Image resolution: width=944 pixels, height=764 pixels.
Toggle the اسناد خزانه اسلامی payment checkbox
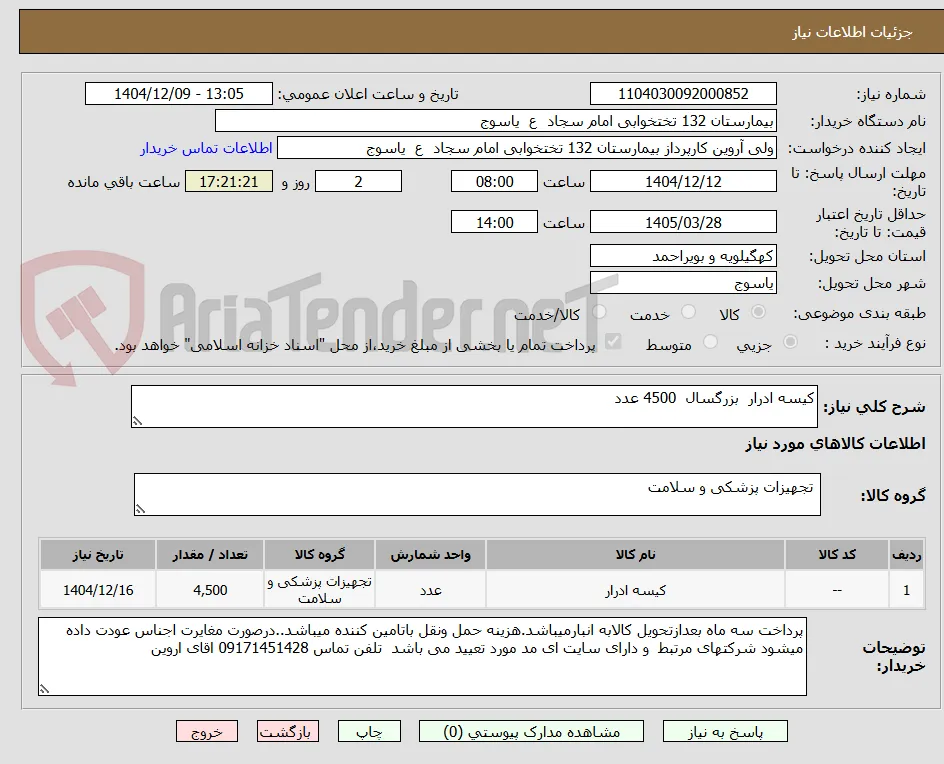click(613, 342)
